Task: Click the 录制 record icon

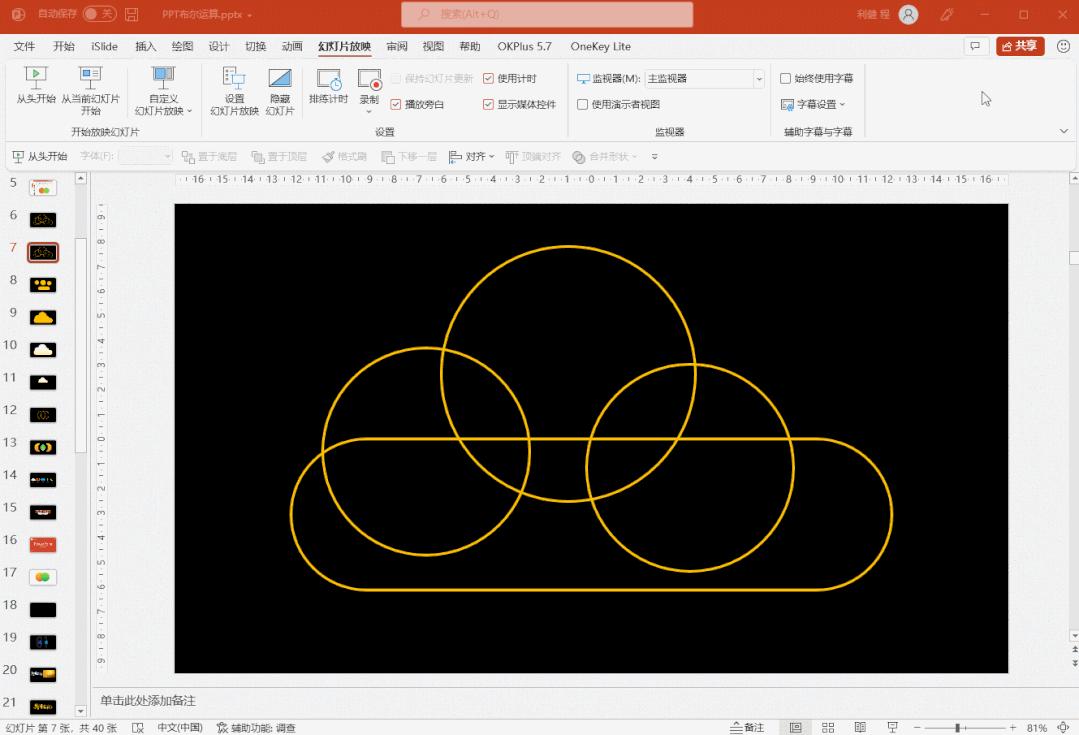Action: [x=369, y=80]
